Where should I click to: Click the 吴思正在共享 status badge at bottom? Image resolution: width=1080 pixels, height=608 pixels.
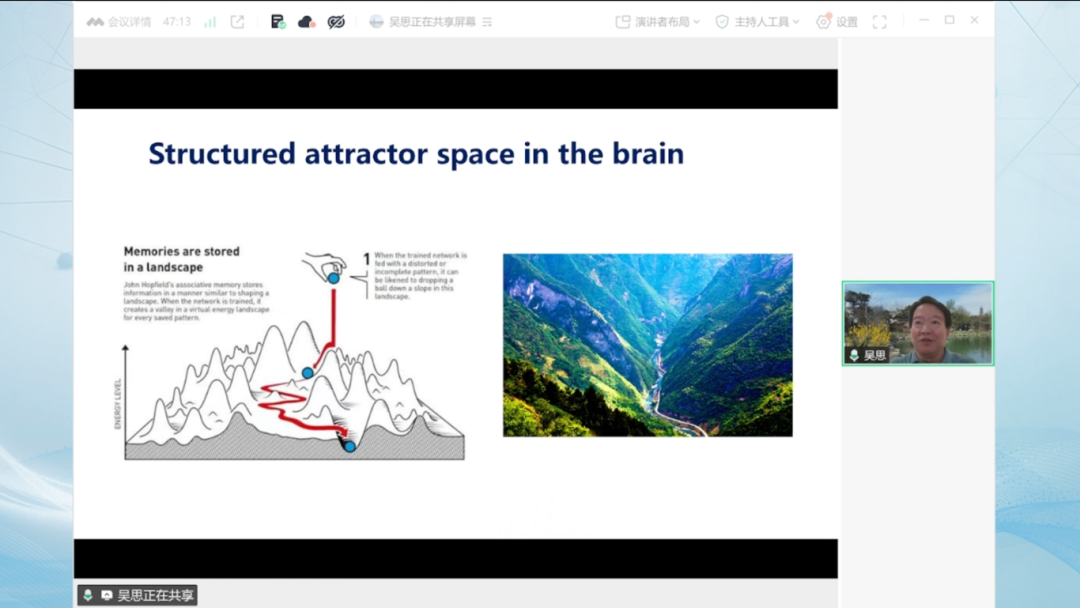pos(138,595)
